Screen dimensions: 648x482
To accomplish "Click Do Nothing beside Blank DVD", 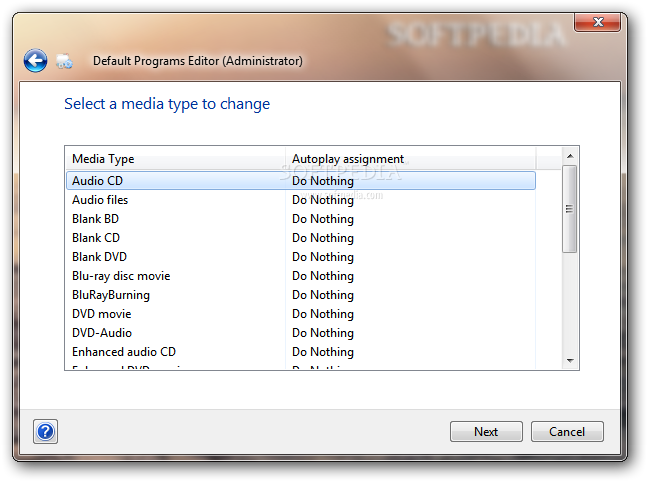I will click(x=323, y=257).
